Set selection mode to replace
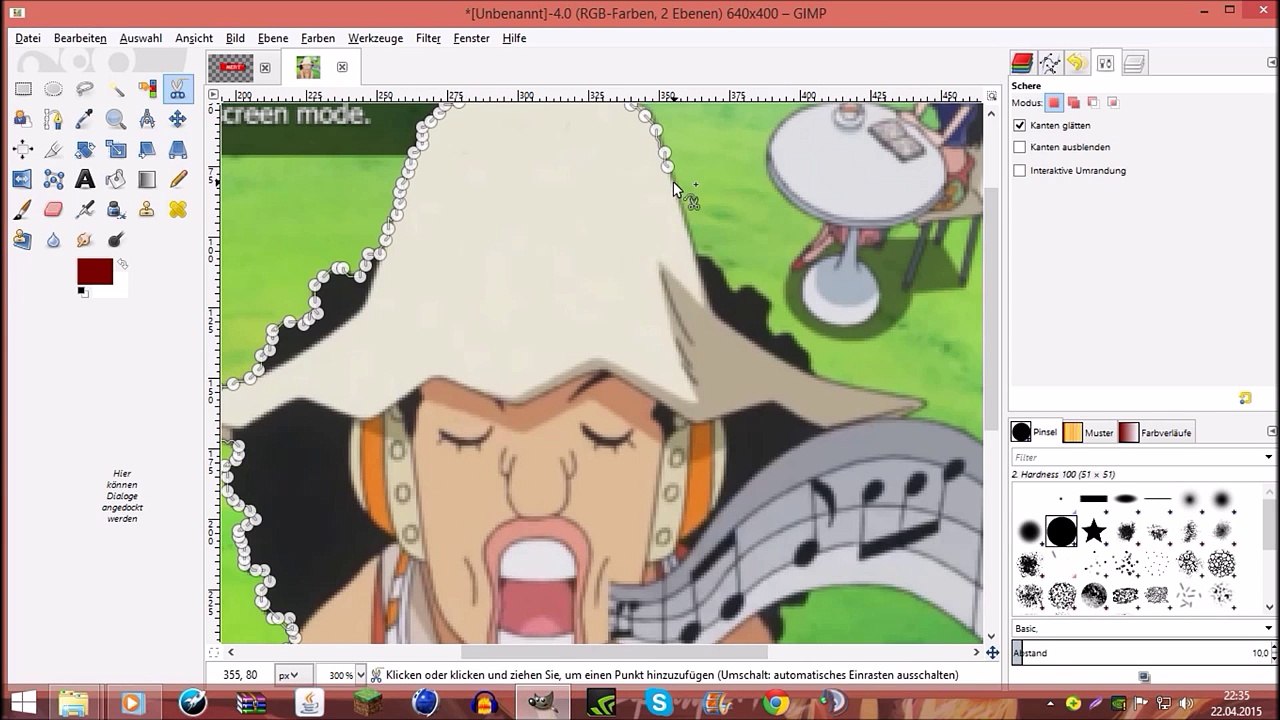Screen dimensions: 1280x720 point(1054,102)
